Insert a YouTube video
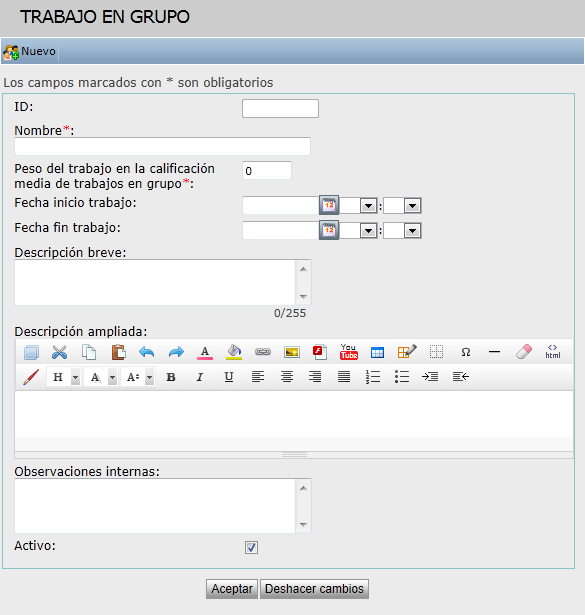This screenshot has height=615, width=585. pos(349,352)
